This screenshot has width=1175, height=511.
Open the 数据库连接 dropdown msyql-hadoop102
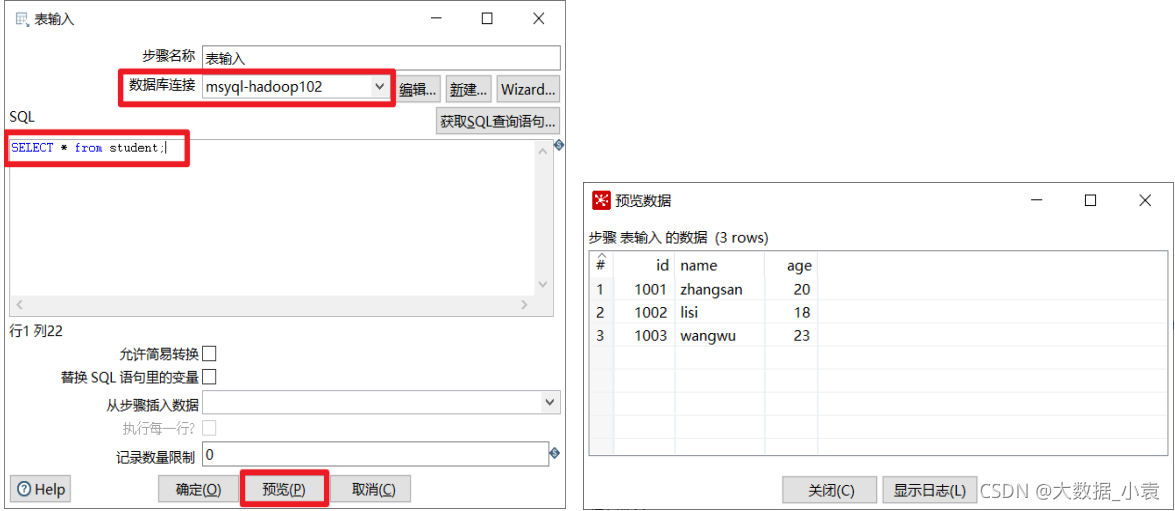point(296,87)
